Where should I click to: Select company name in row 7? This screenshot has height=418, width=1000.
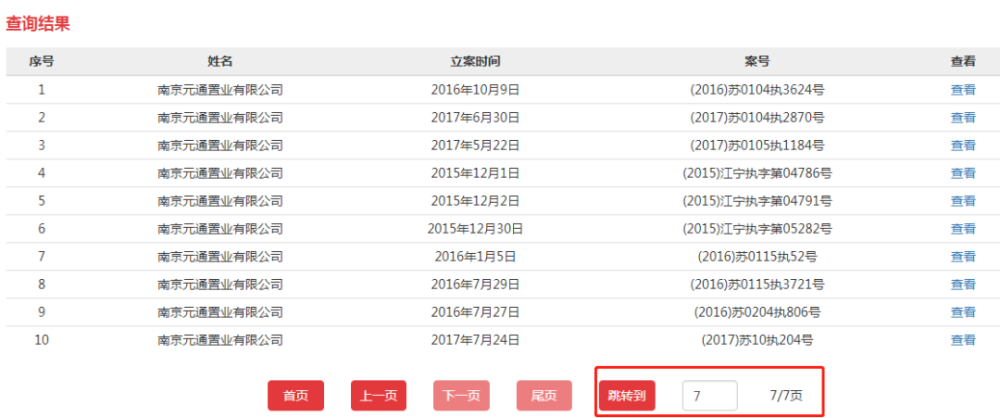coord(220,257)
